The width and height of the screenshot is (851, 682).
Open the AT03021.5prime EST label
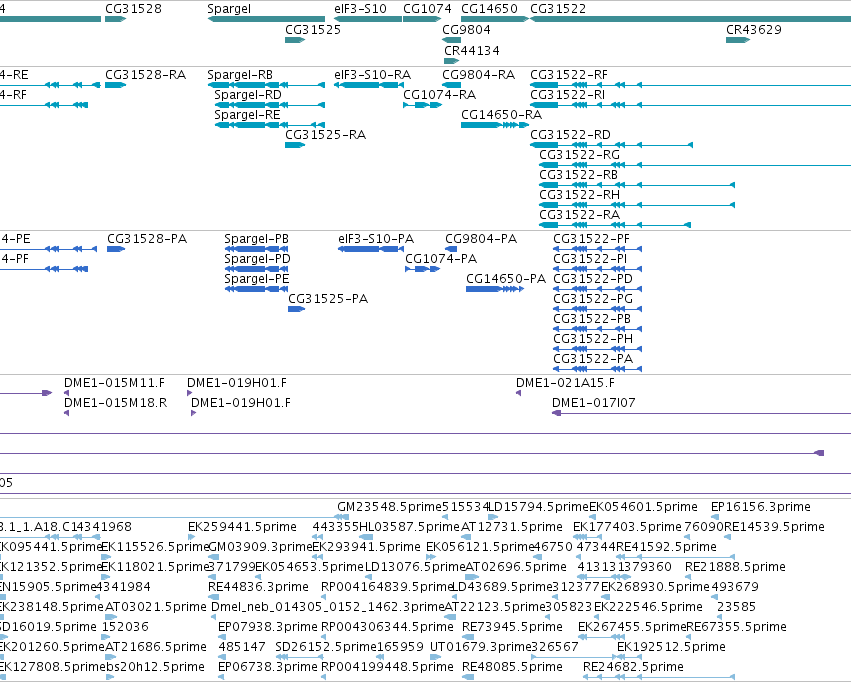click(155, 607)
